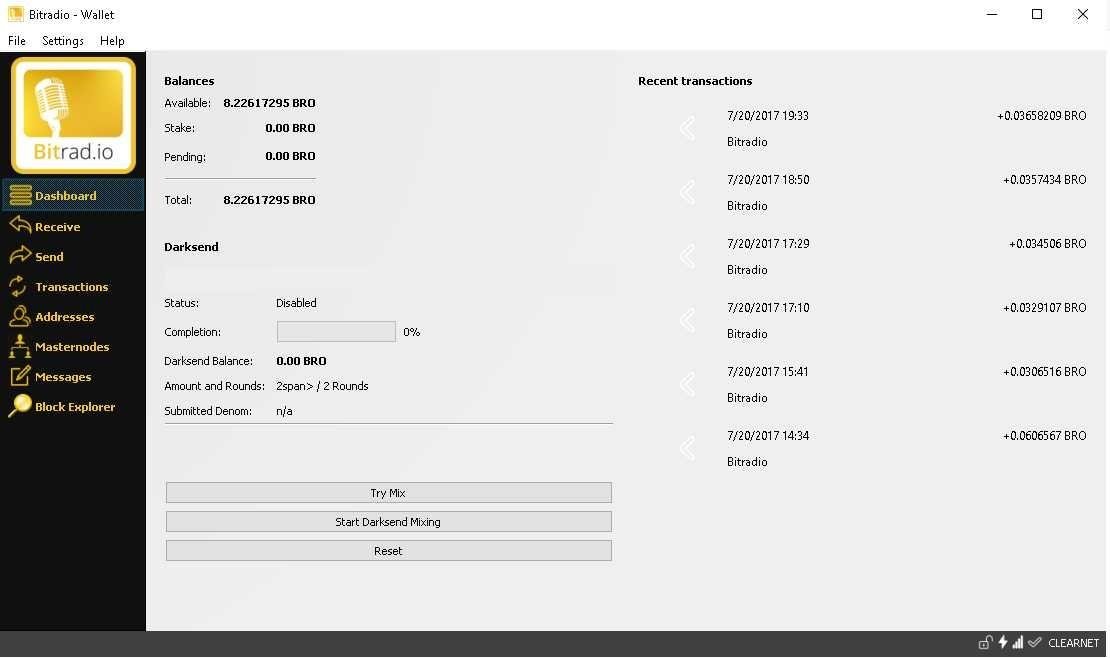Image resolution: width=1110 pixels, height=658 pixels.
Task: Click the Try Mix button
Action: pos(389,493)
